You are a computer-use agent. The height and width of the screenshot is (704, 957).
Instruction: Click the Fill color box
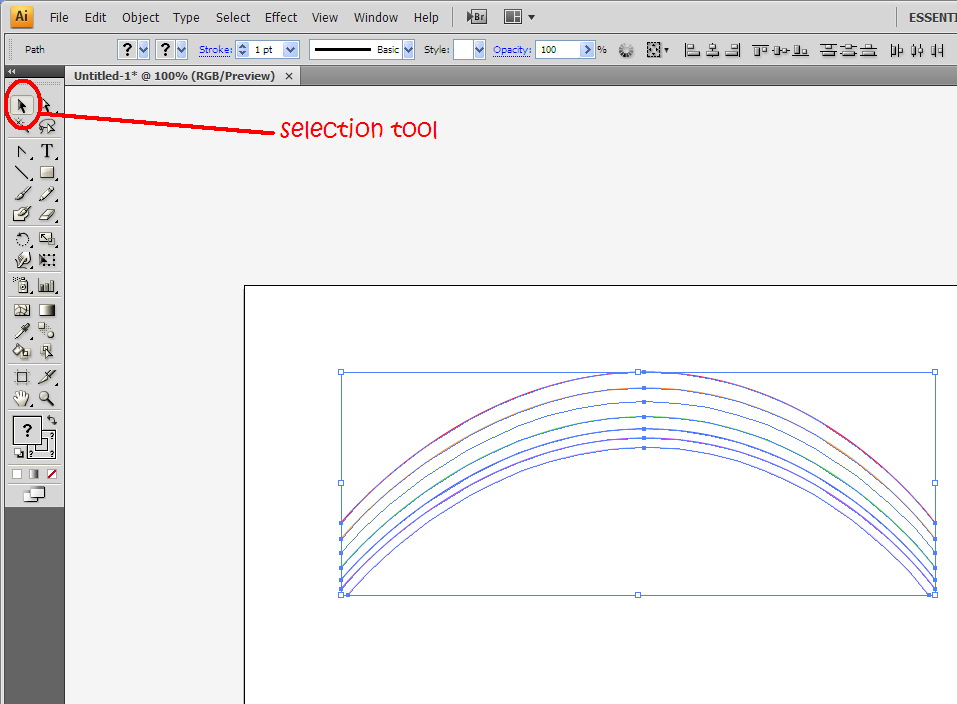tap(27, 430)
